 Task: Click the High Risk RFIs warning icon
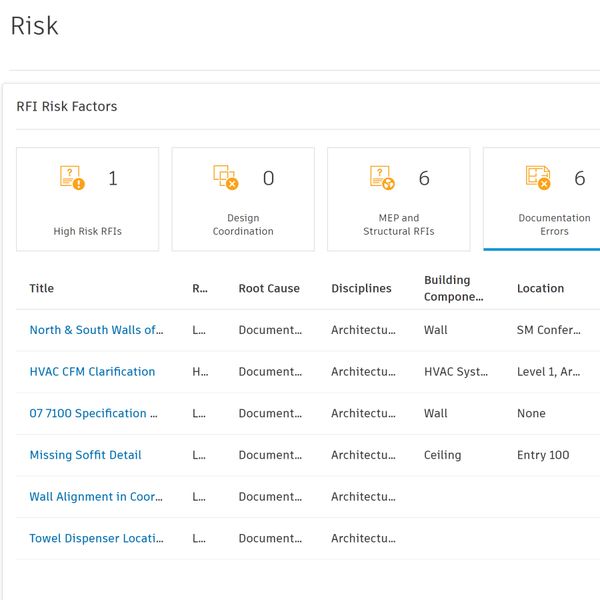(72, 178)
